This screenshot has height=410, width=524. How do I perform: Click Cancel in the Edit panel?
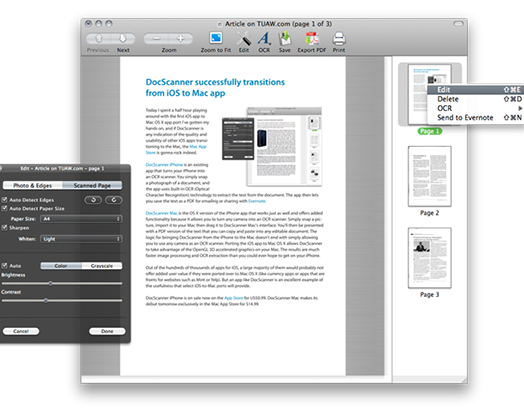(21, 331)
